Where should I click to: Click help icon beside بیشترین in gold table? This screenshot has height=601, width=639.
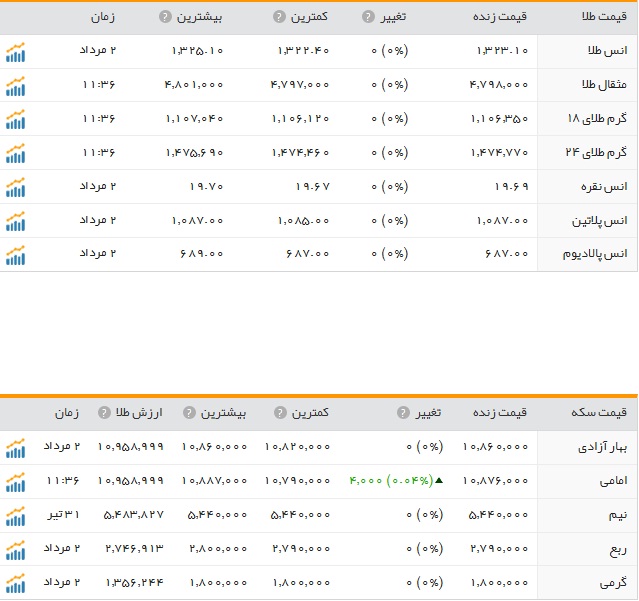pyautogui.click(x=165, y=17)
